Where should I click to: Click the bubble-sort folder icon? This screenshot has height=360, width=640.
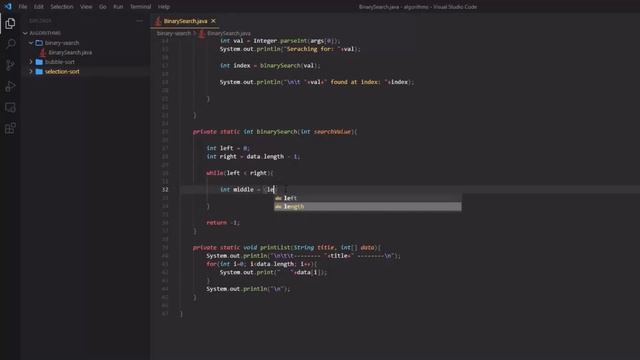[39, 62]
